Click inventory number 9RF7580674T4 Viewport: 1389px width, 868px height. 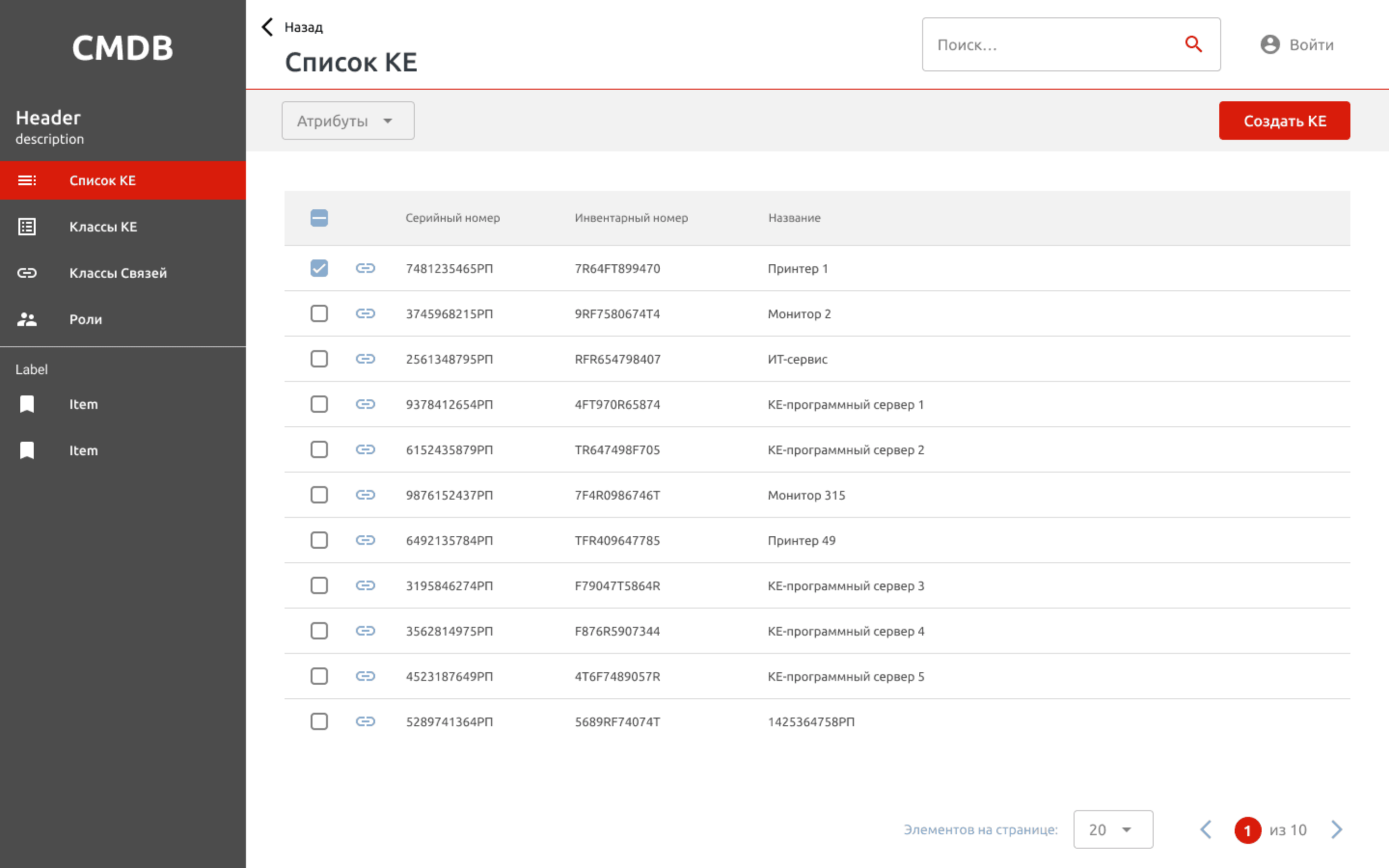pos(618,314)
